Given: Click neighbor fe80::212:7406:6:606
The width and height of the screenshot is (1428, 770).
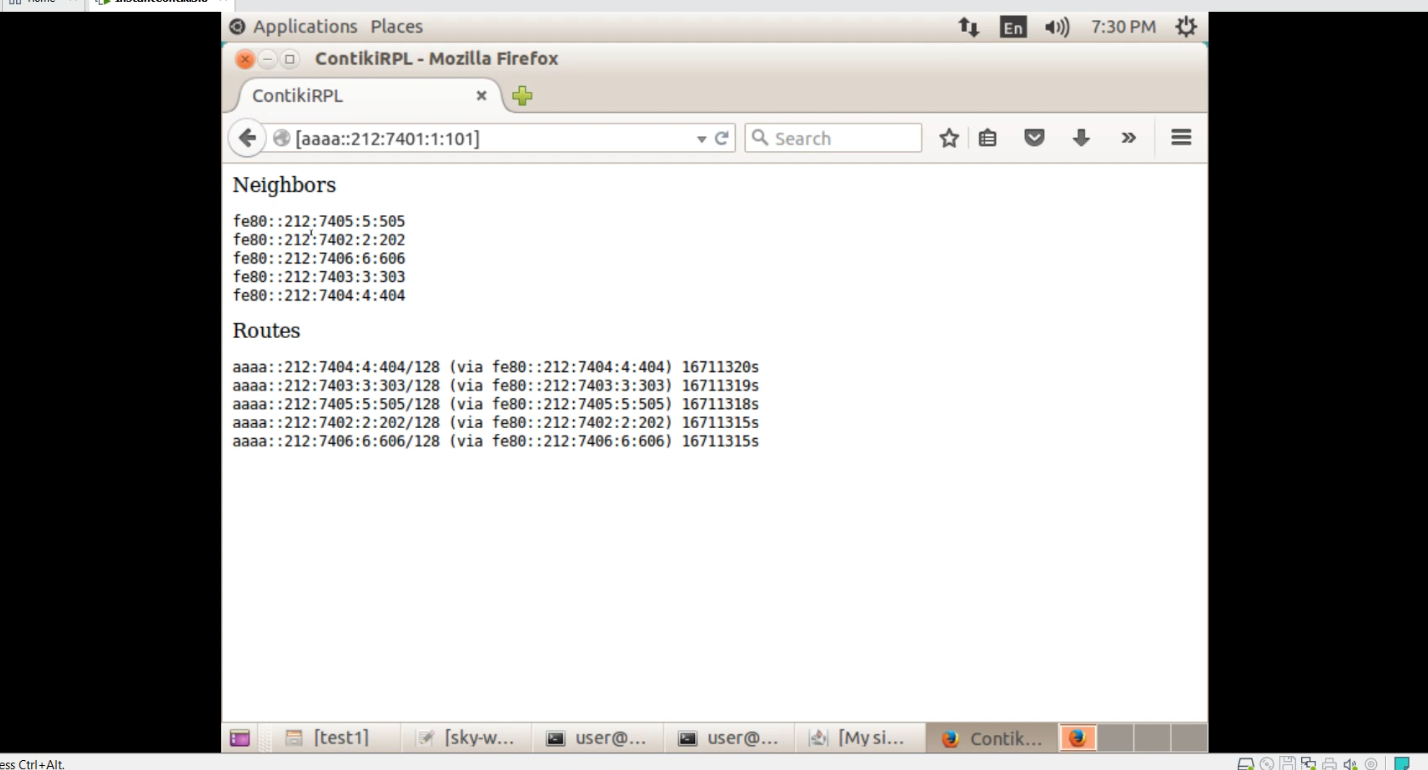Looking at the screenshot, I should click(319, 259).
